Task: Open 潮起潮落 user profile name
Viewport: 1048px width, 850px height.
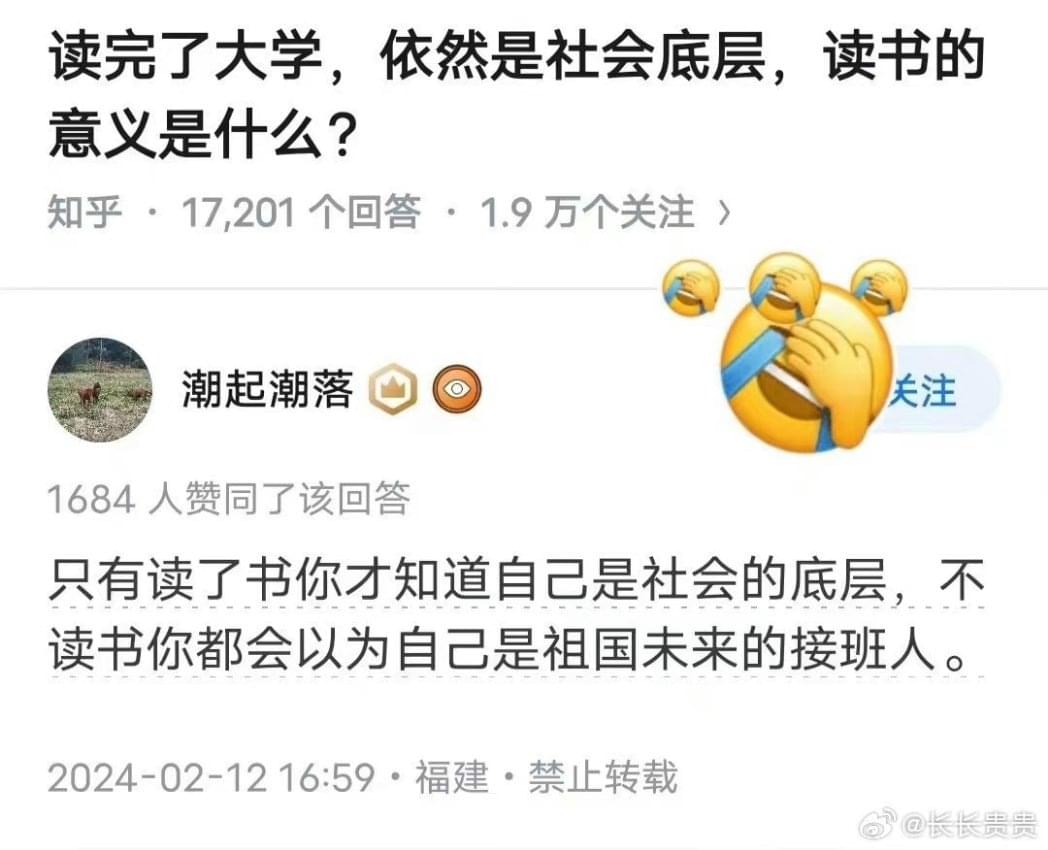Action: point(267,389)
